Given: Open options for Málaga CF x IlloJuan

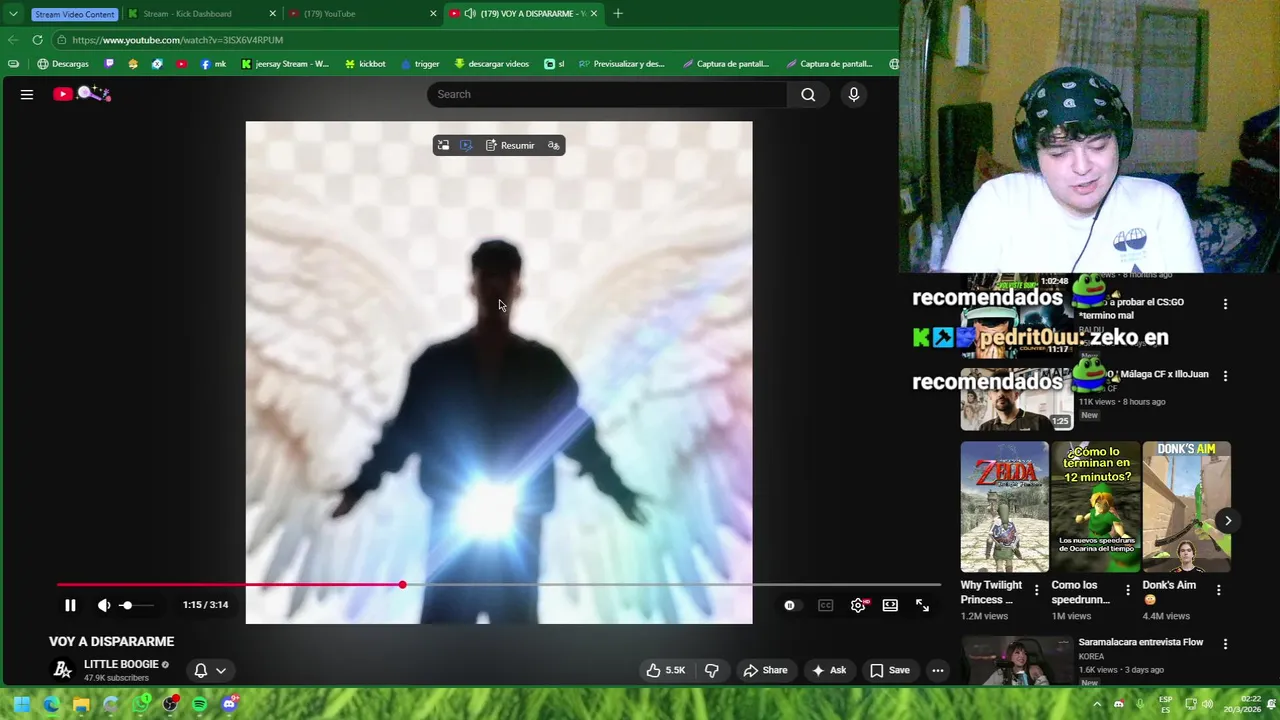Looking at the screenshot, I should pyautogui.click(x=1225, y=376).
